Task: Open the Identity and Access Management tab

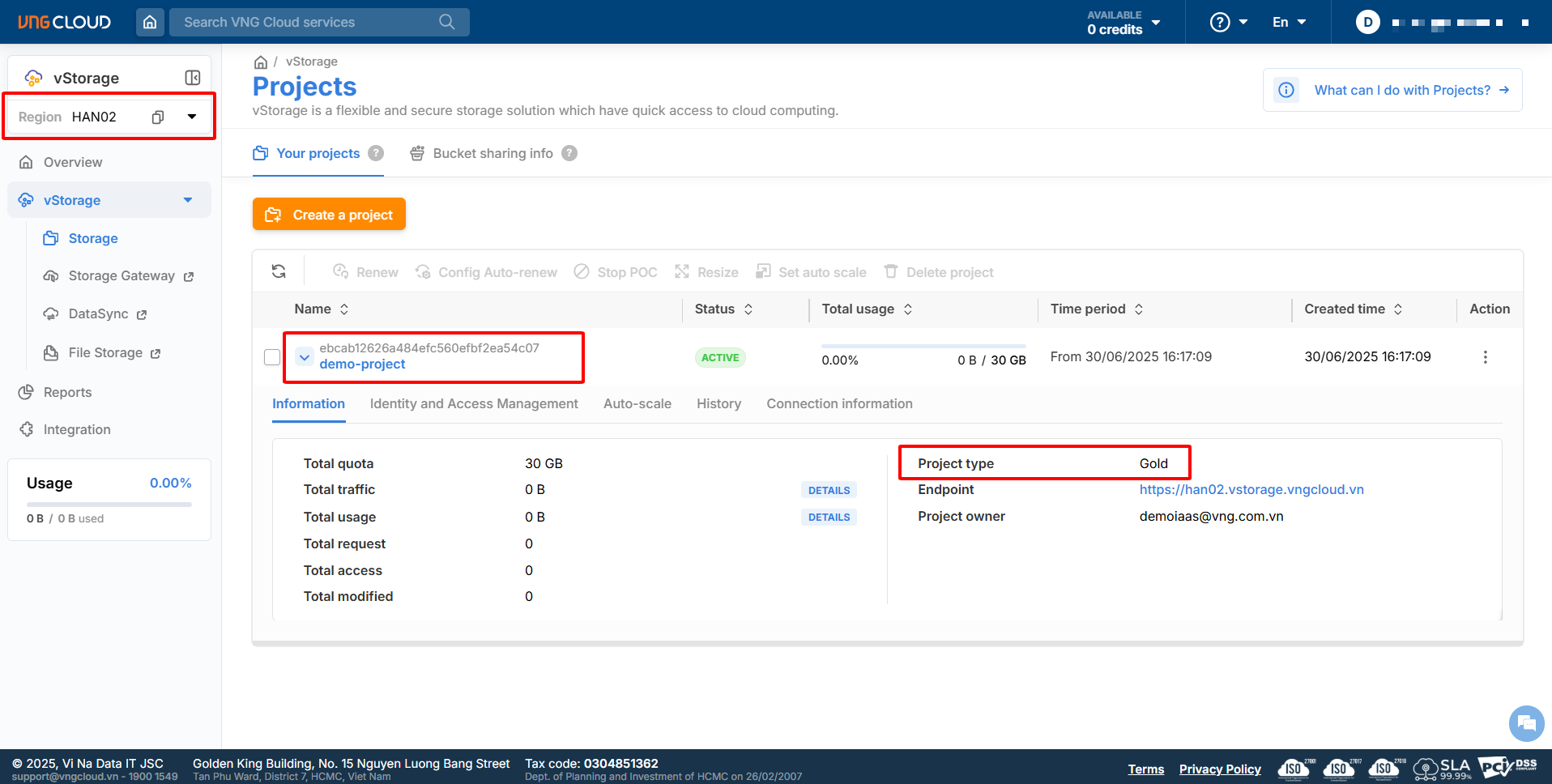Action: pos(474,403)
